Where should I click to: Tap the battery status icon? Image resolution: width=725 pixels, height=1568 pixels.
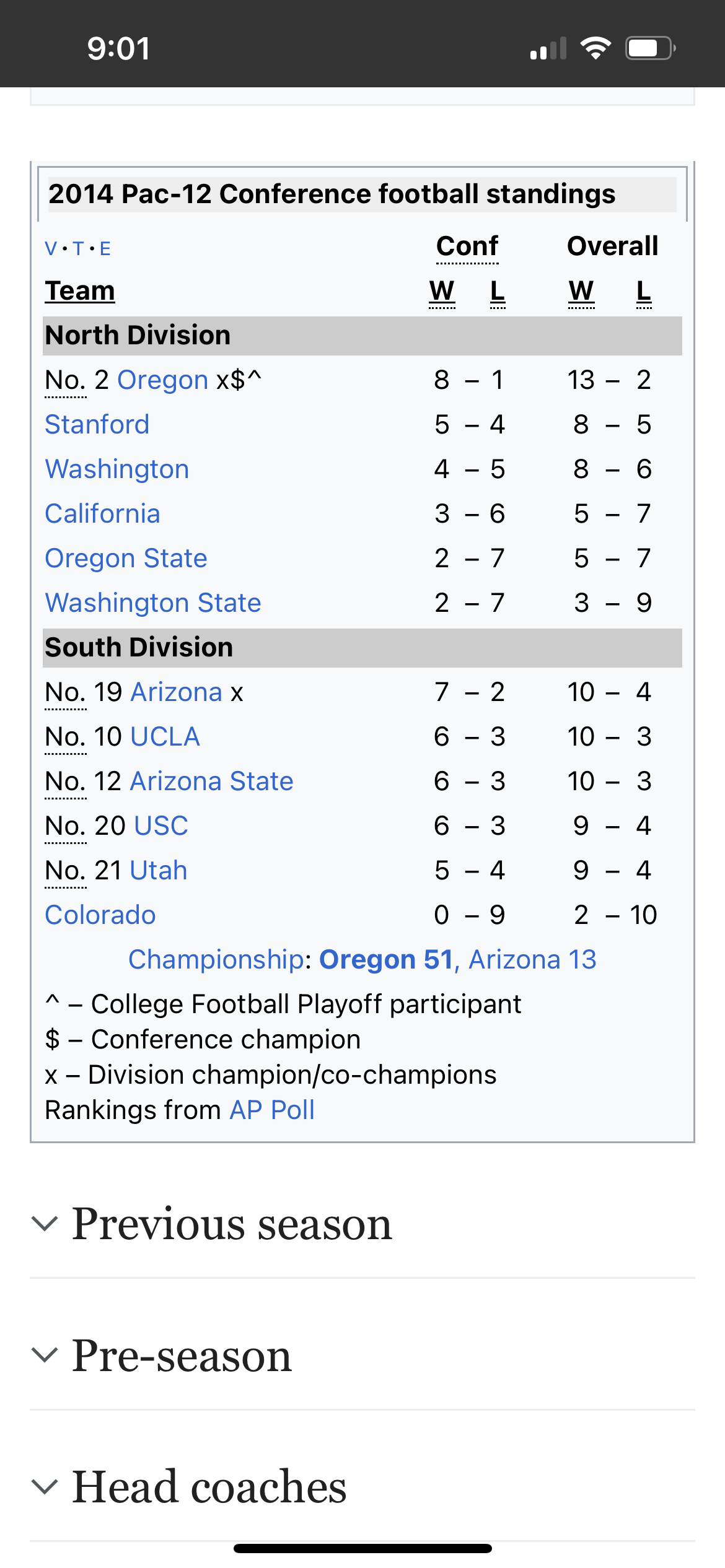(x=649, y=48)
